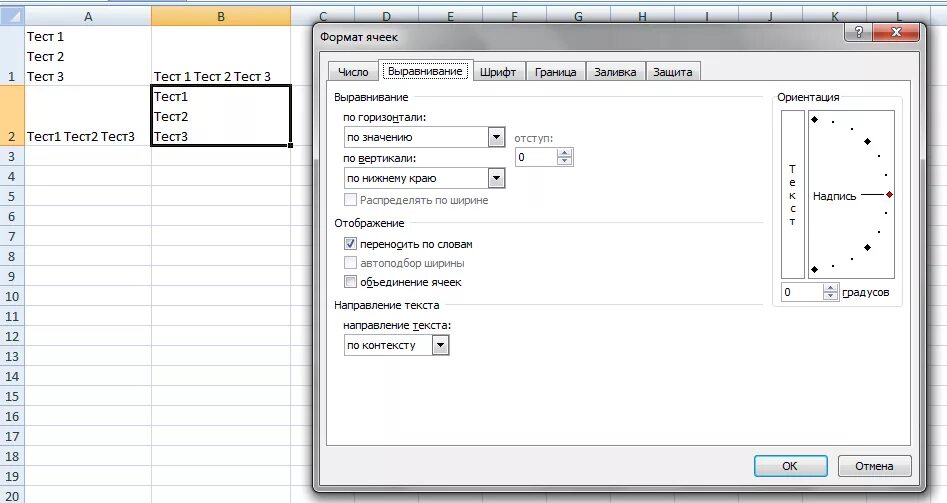The height and width of the screenshot is (503, 947).
Task: Increase the отступ value with up arrow
Action: [x=564, y=153]
